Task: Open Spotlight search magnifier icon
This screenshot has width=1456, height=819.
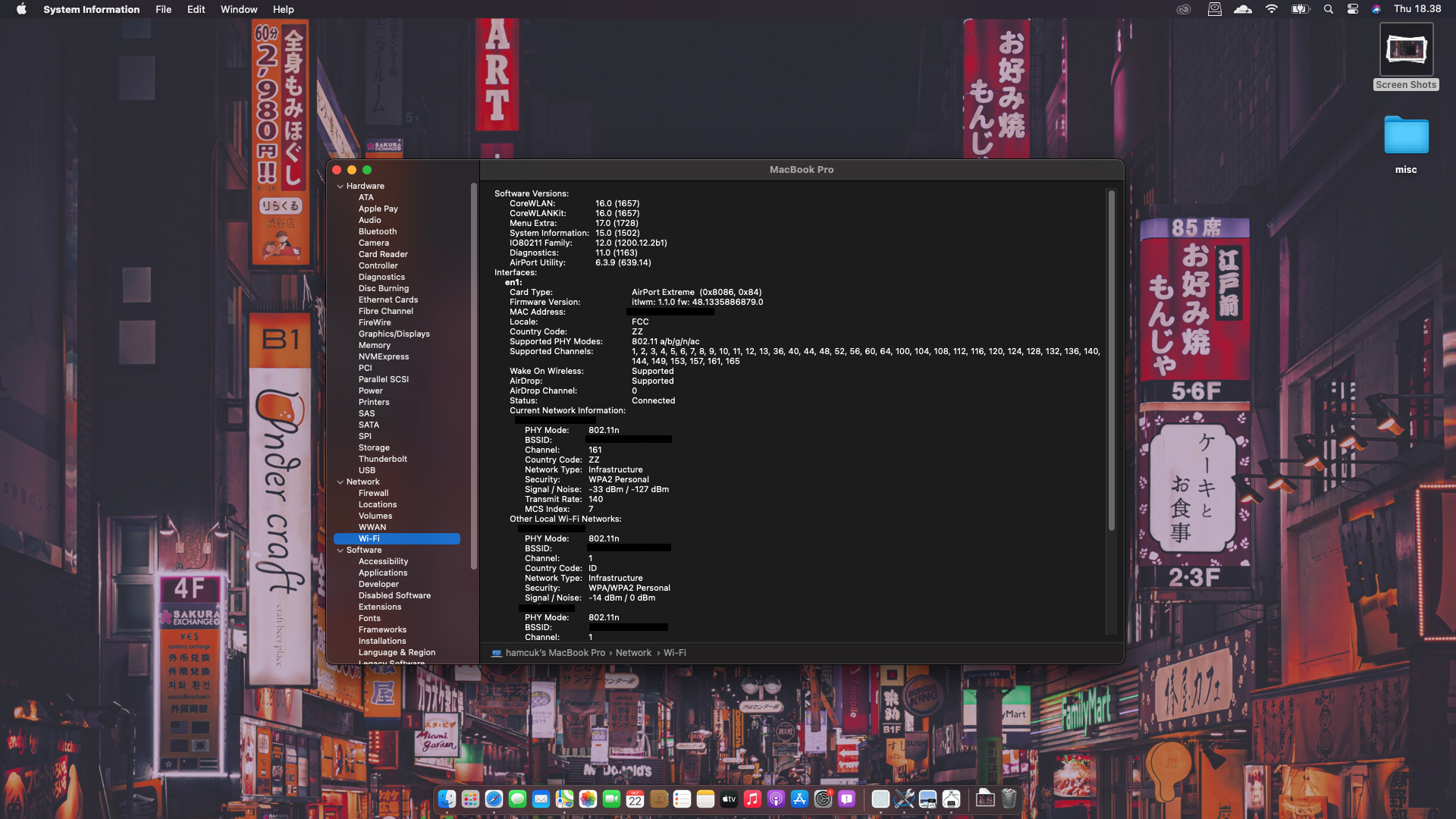Action: (1328, 9)
